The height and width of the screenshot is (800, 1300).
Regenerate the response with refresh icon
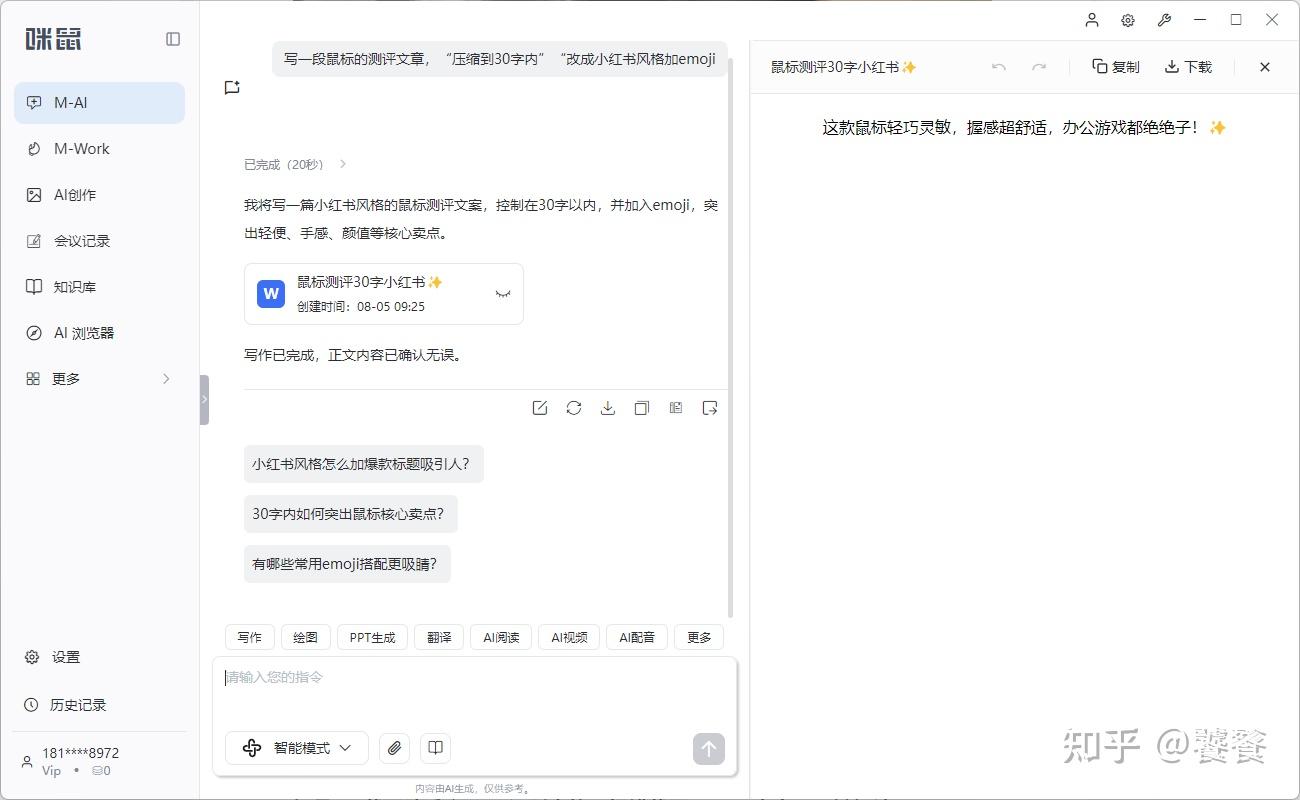click(574, 408)
